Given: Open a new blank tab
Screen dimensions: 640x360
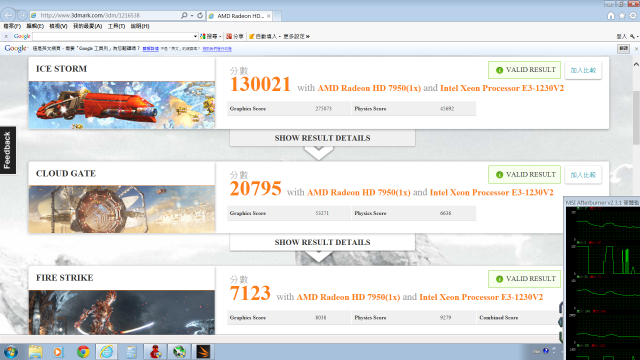Looking at the screenshot, I should pyautogui.click(x=277, y=16).
